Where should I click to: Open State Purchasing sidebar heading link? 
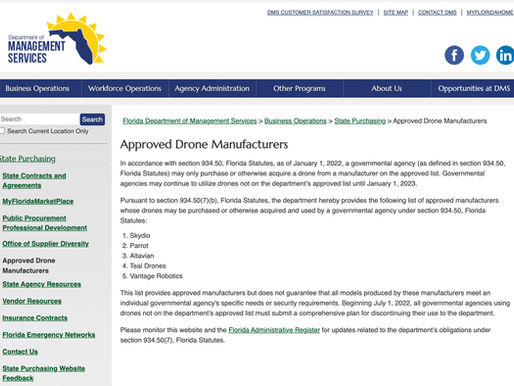pyautogui.click(x=28, y=159)
